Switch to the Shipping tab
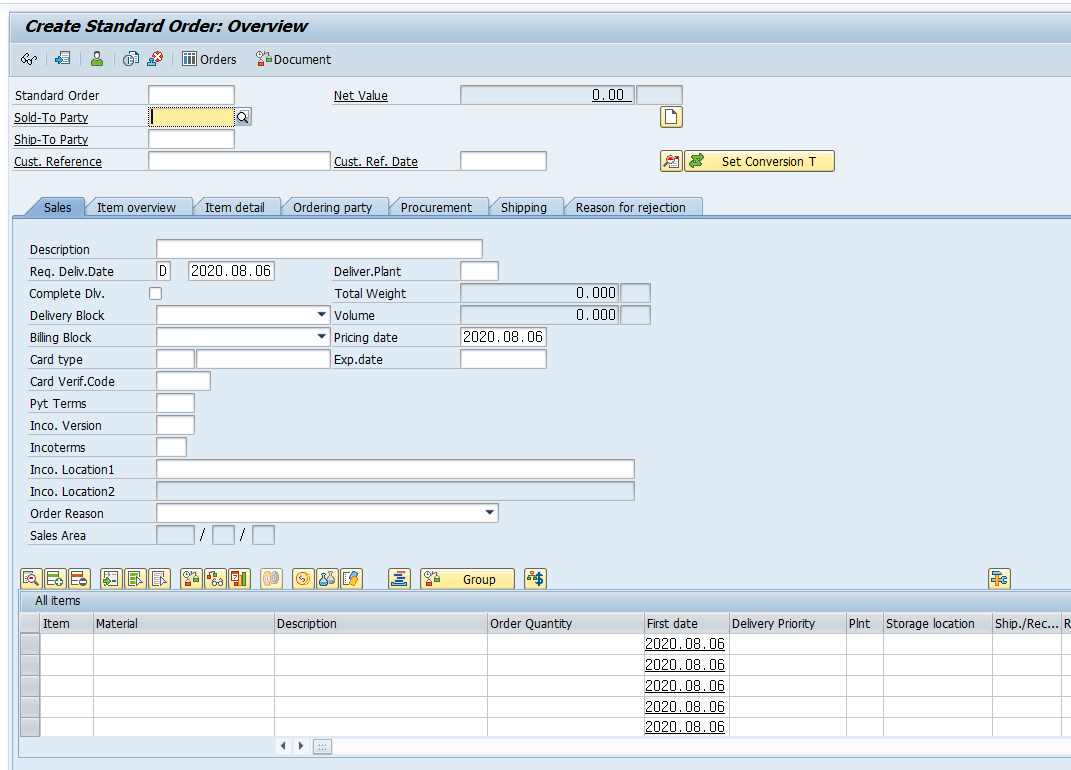The height and width of the screenshot is (770, 1071). click(526, 207)
